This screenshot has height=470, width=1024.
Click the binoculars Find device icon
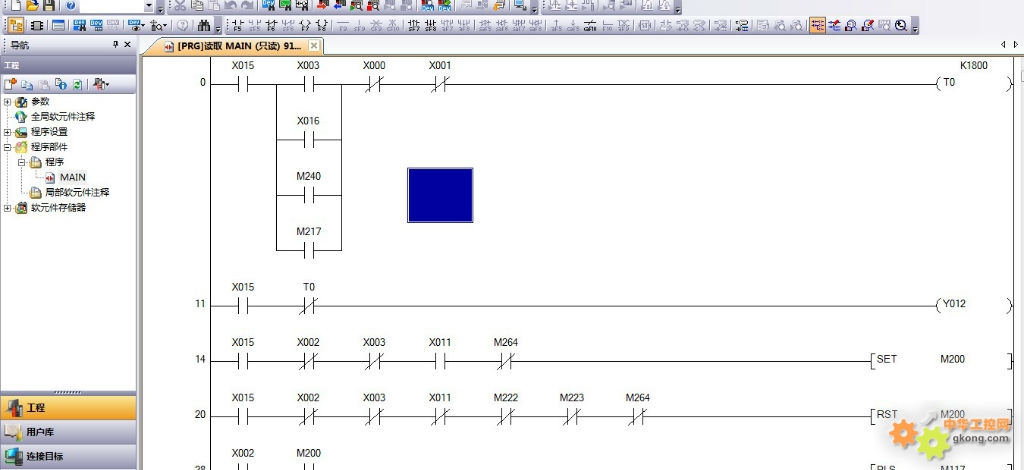pos(205,25)
